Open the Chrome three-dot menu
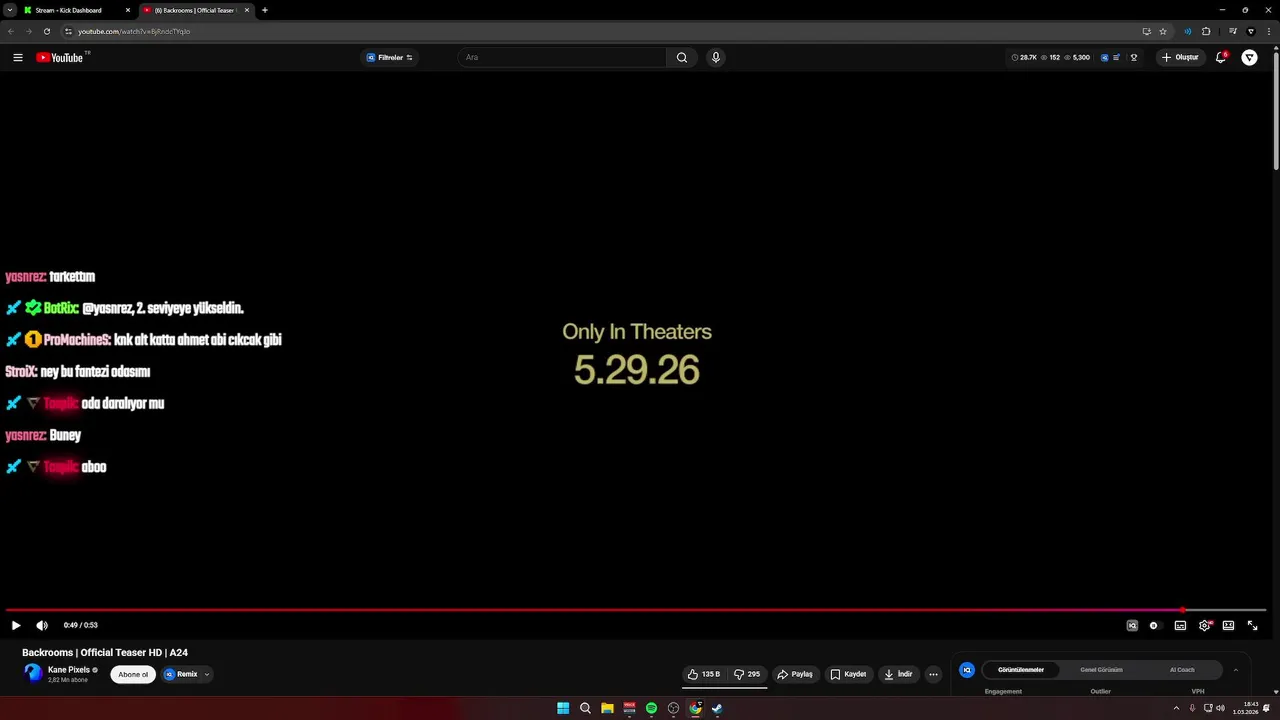The width and height of the screenshot is (1280, 720). pos(1268,31)
